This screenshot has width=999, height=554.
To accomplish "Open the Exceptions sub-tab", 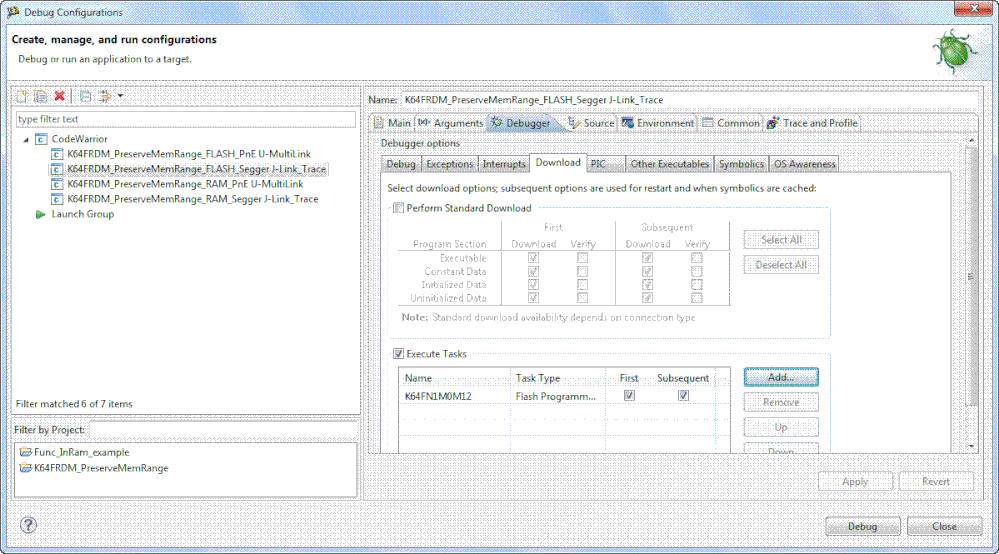I will [x=449, y=164].
